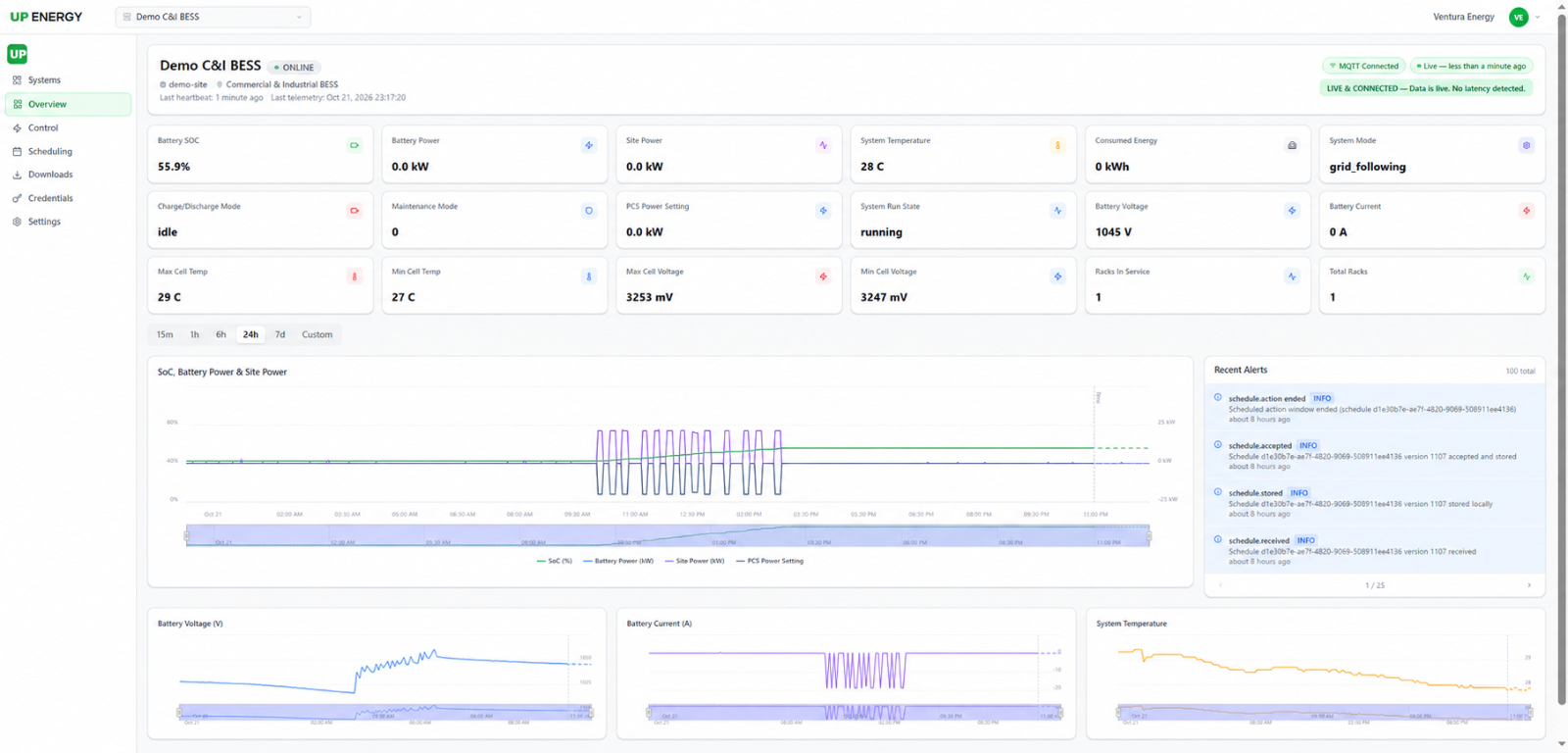Click the Battery SOC card icon

point(355,145)
